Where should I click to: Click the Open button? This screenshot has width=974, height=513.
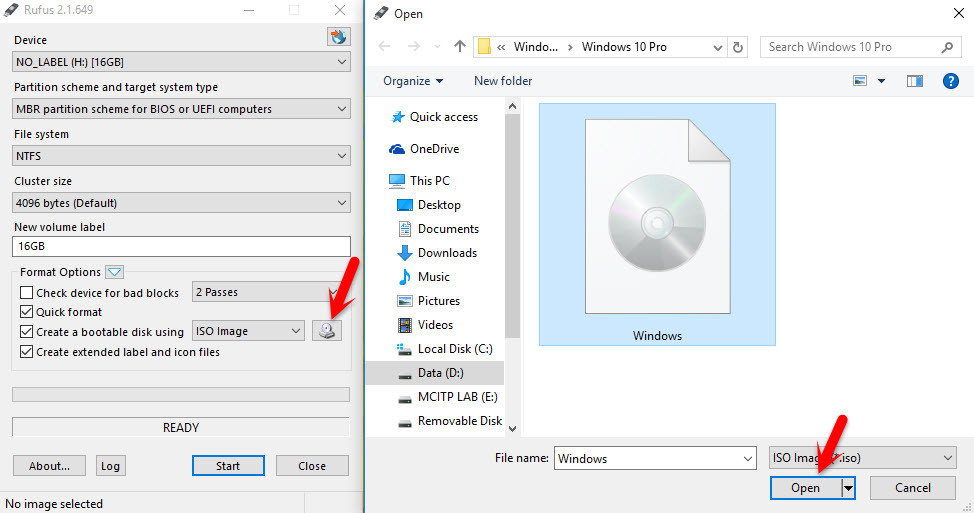pyautogui.click(x=806, y=488)
